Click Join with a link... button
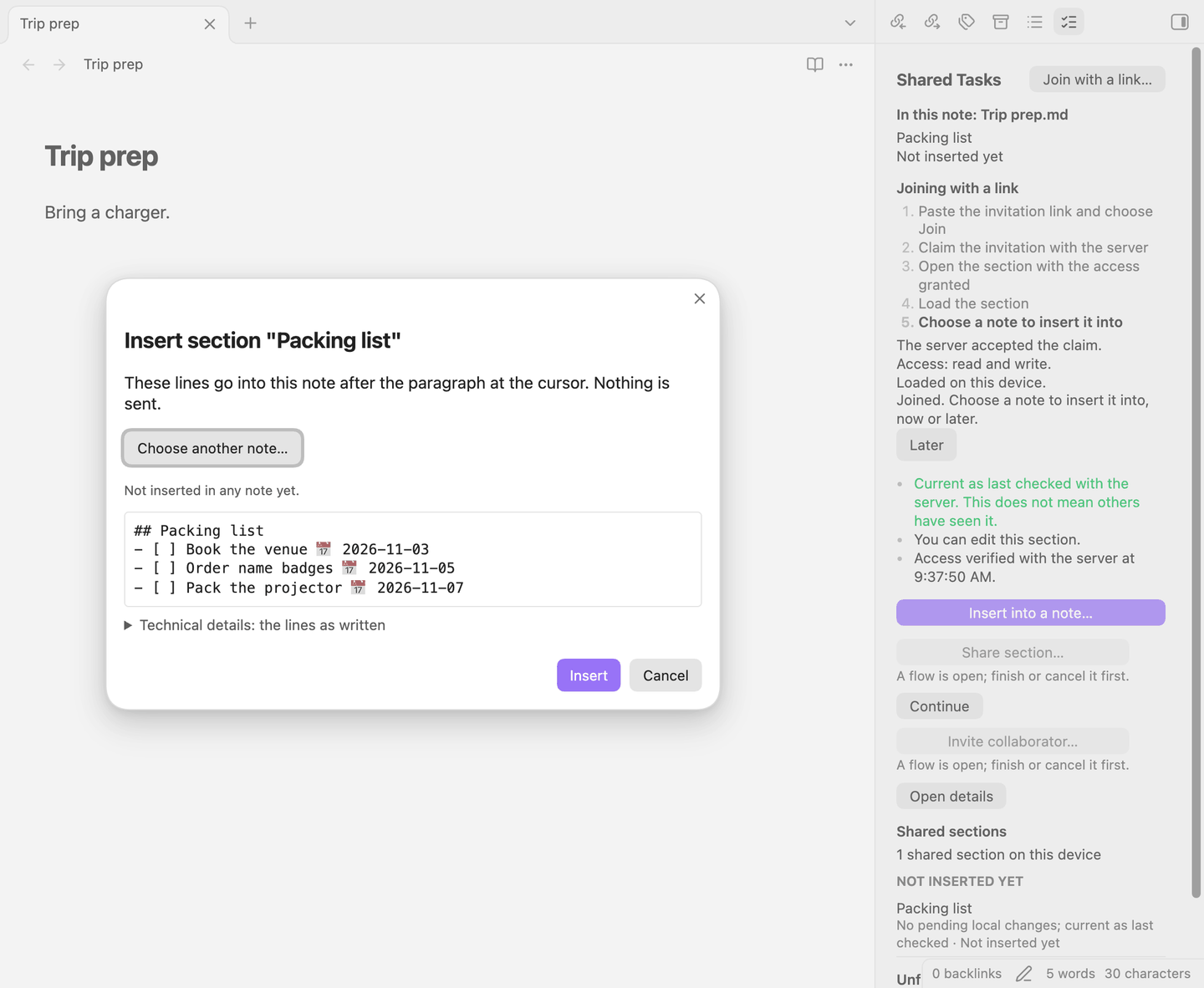 tap(1097, 79)
